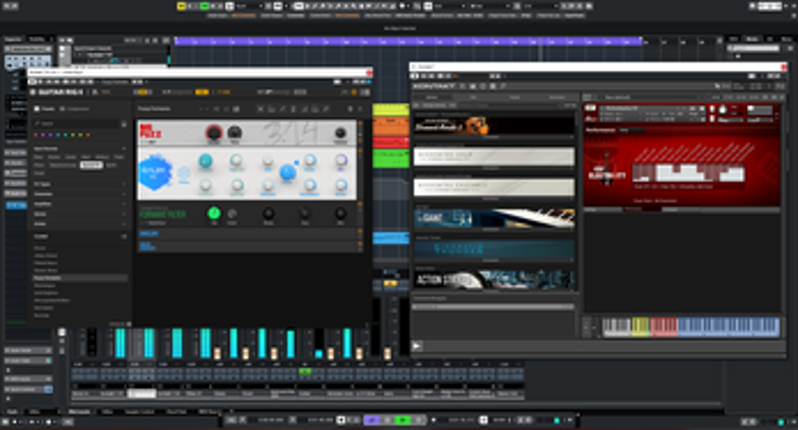Select the highlighted white tag in Guitar Rig filter
The image size is (798, 430).
[x=91, y=165]
